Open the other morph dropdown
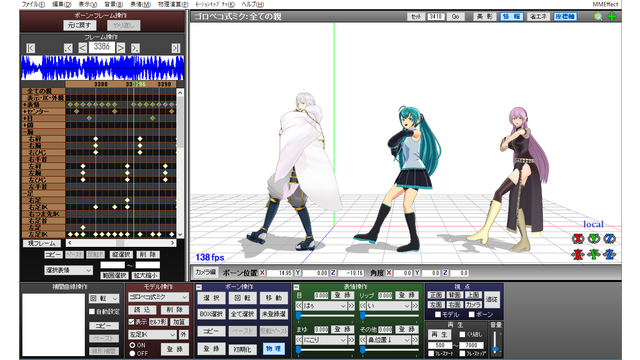This screenshot has width=640, height=360. [389, 340]
